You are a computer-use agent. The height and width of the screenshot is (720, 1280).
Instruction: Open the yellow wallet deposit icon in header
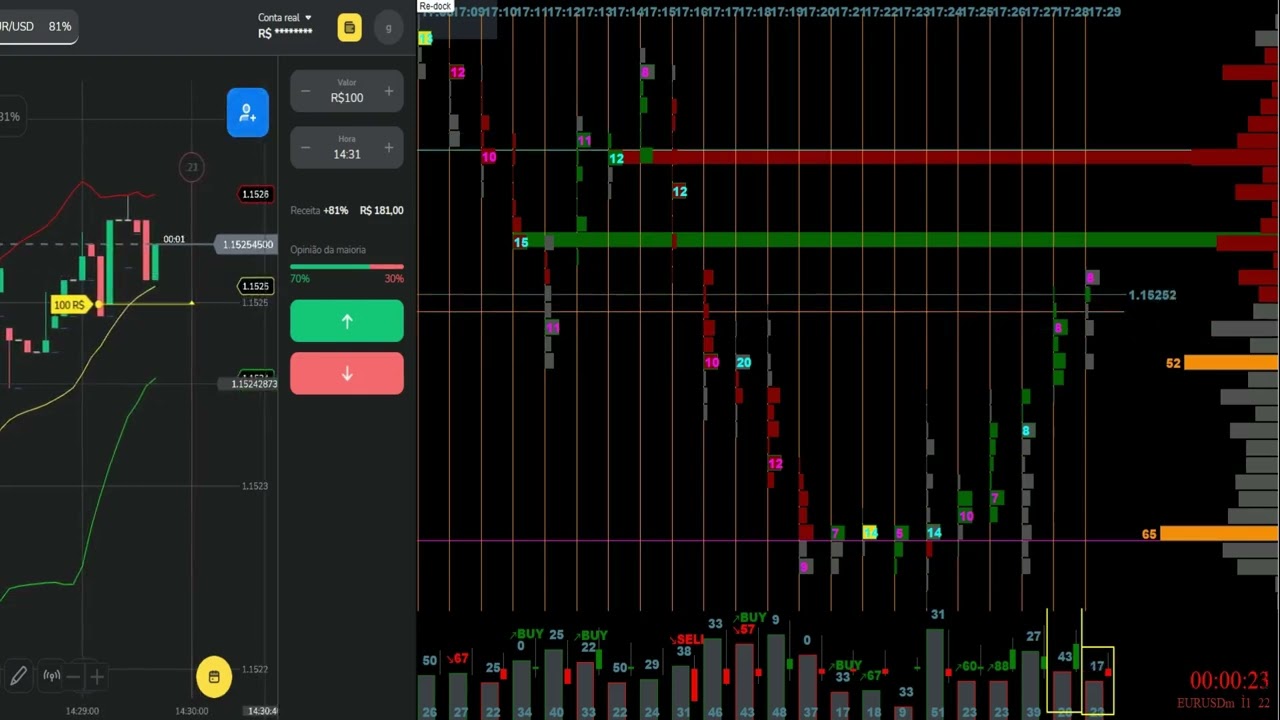click(349, 28)
